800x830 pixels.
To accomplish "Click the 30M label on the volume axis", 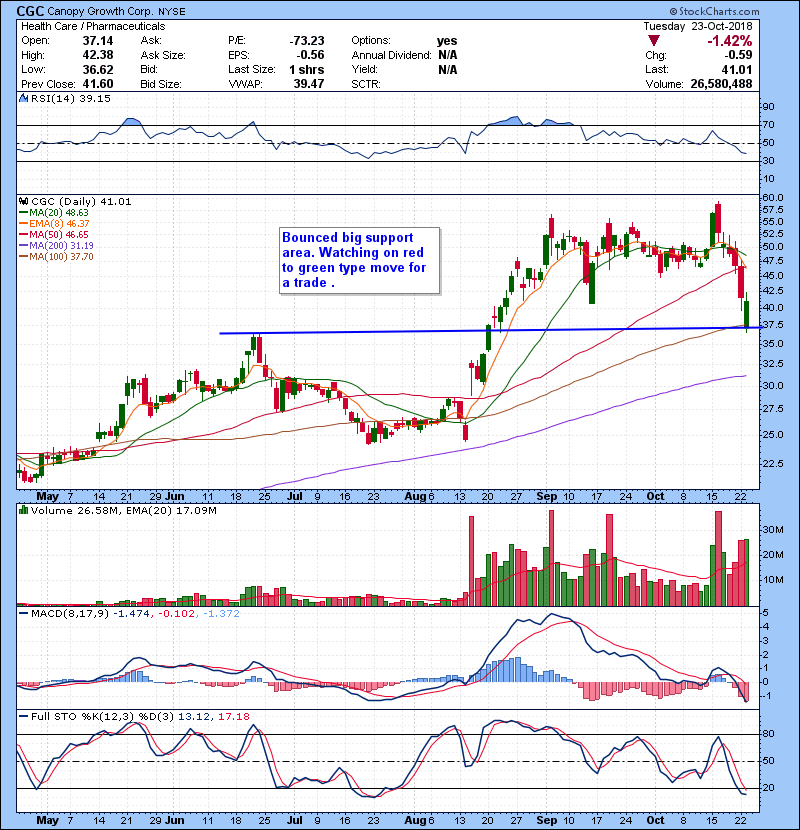I will tap(772, 530).
